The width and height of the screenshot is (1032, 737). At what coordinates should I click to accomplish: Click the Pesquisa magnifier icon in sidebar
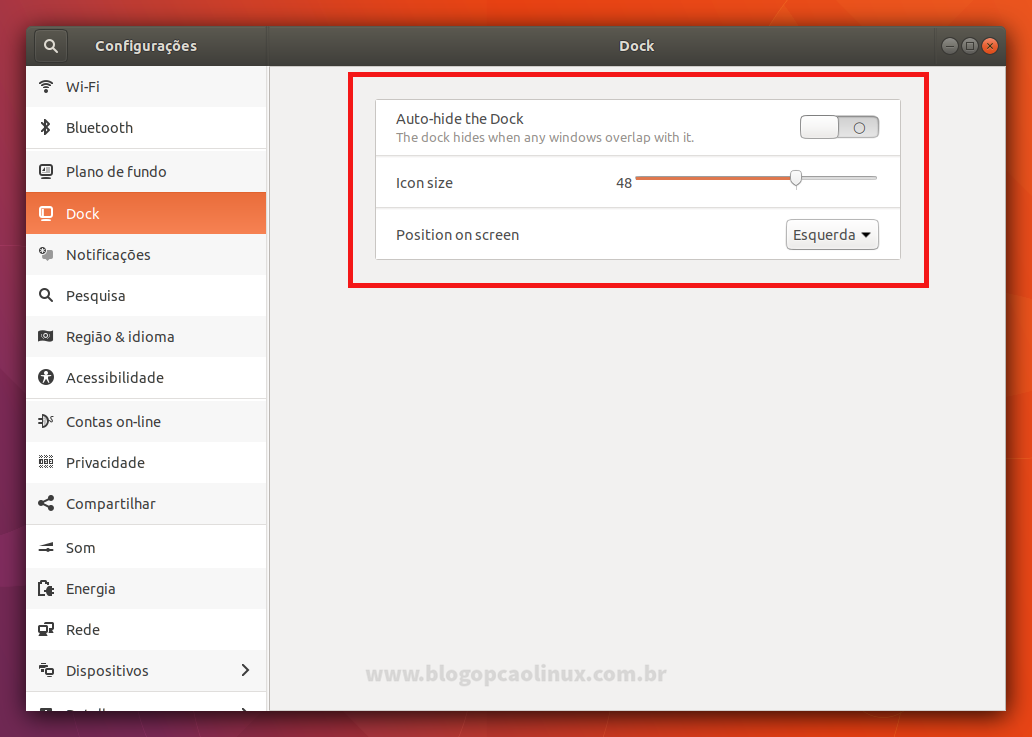pos(46,295)
